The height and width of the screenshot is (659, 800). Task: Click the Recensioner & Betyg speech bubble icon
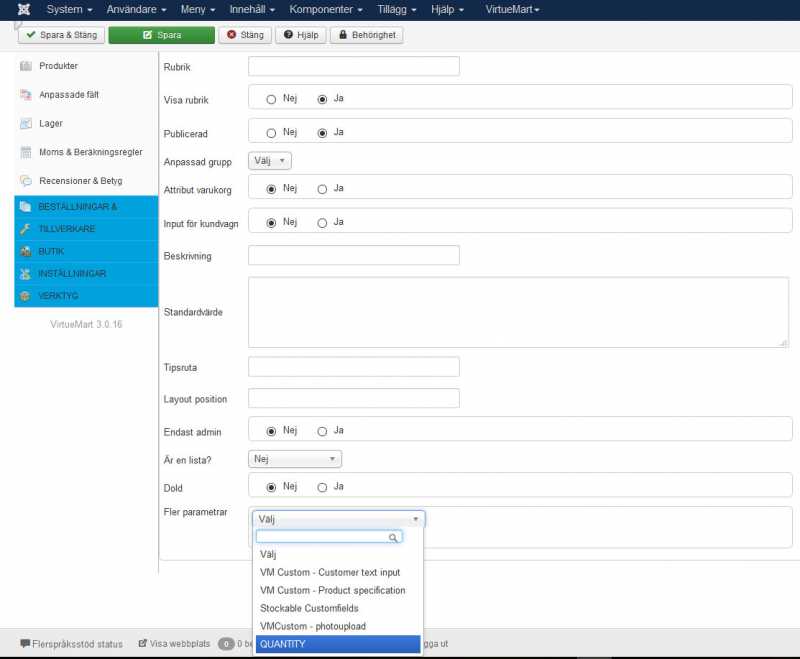point(26,181)
